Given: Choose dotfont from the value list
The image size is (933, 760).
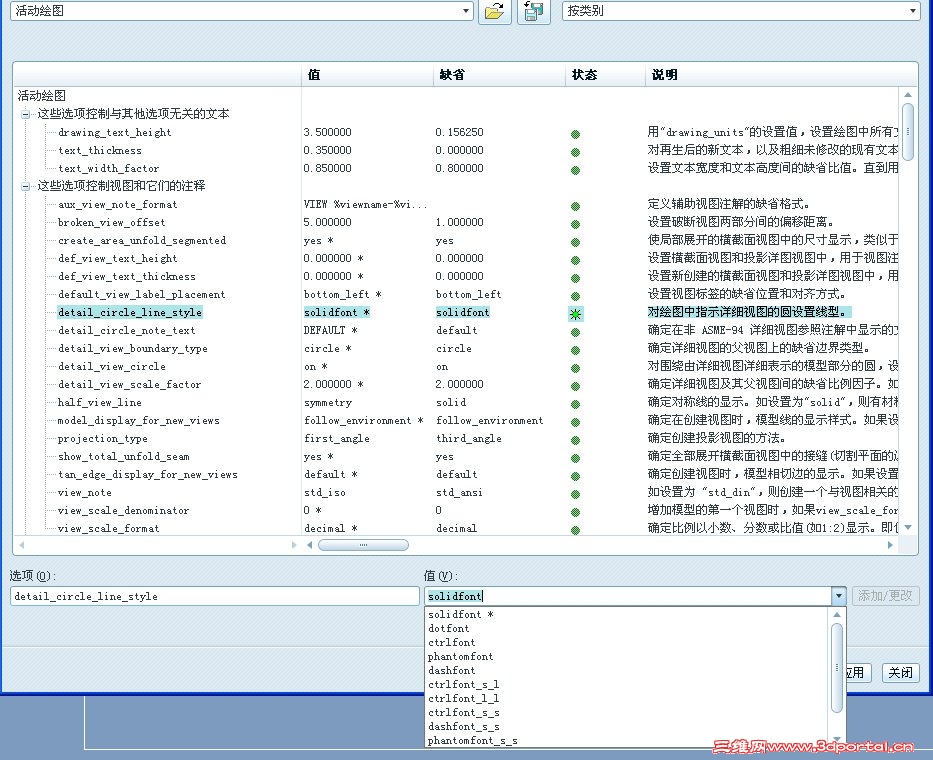Looking at the screenshot, I should tap(449, 628).
